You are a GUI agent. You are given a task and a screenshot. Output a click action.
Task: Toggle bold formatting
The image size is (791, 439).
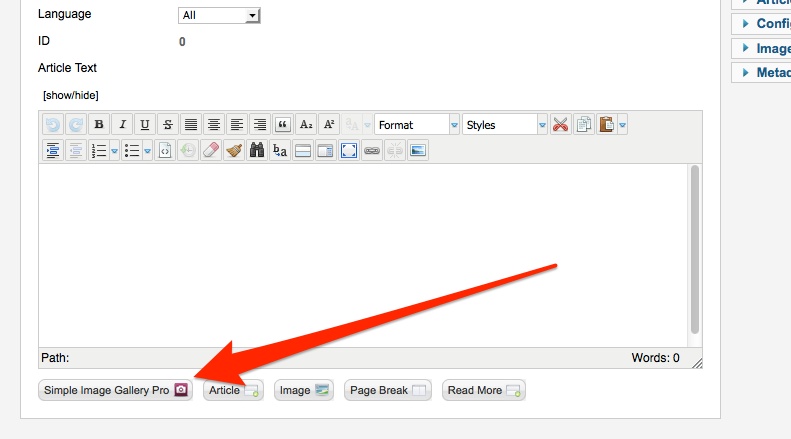tap(99, 125)
